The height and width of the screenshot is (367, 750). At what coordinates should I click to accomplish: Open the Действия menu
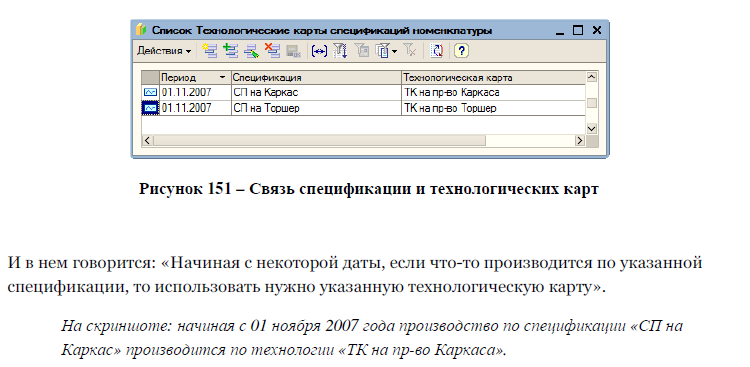point(164,51)
